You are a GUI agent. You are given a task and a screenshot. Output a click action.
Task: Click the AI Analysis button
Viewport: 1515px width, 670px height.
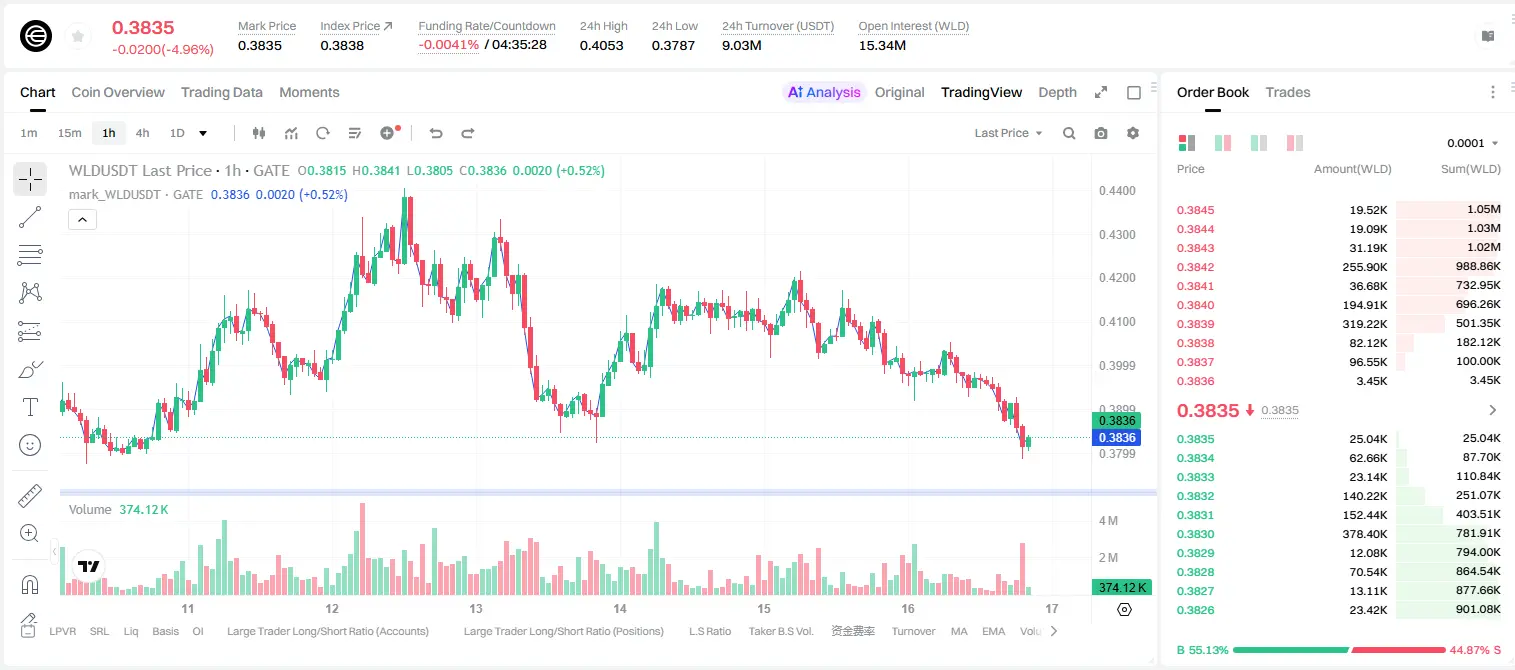(823, 92)
